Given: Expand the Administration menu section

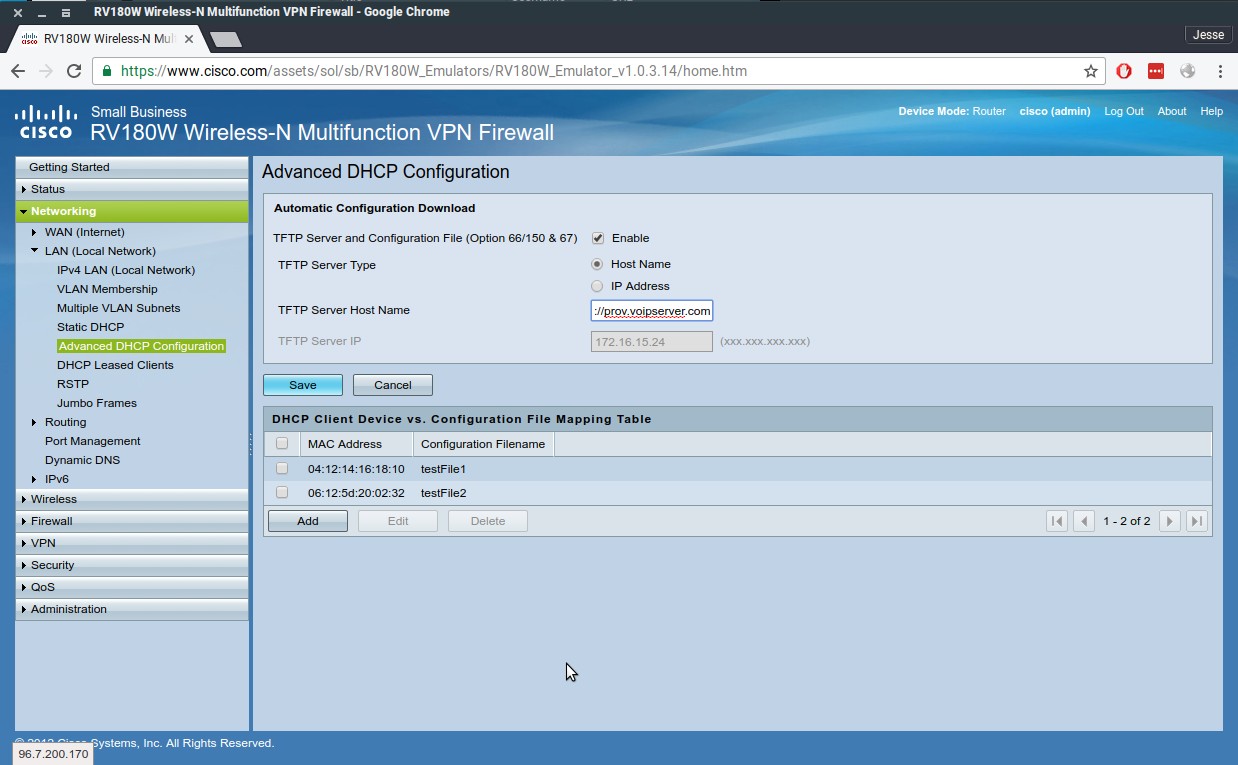Looking at the screenshot, I should (132, 609).
